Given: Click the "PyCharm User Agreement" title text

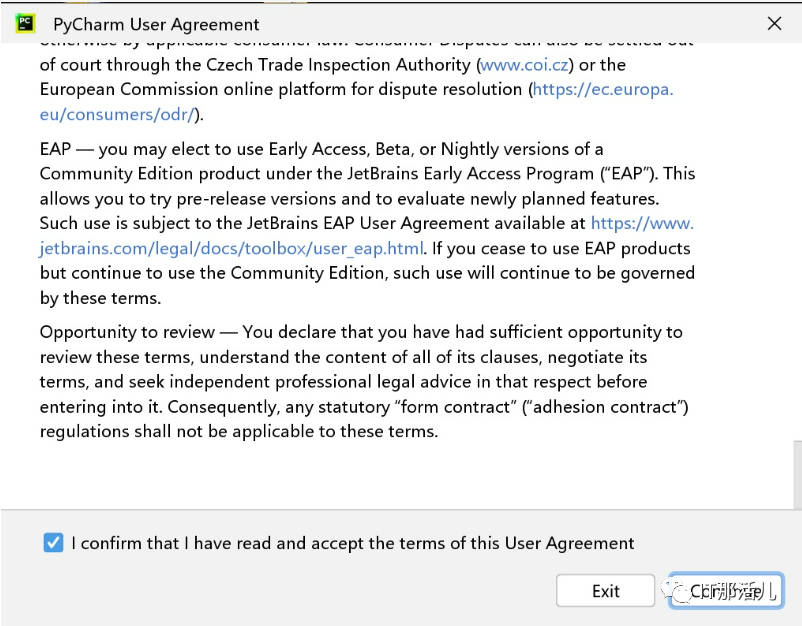Looking at the screenshot, I should click(x=156, y=24).
